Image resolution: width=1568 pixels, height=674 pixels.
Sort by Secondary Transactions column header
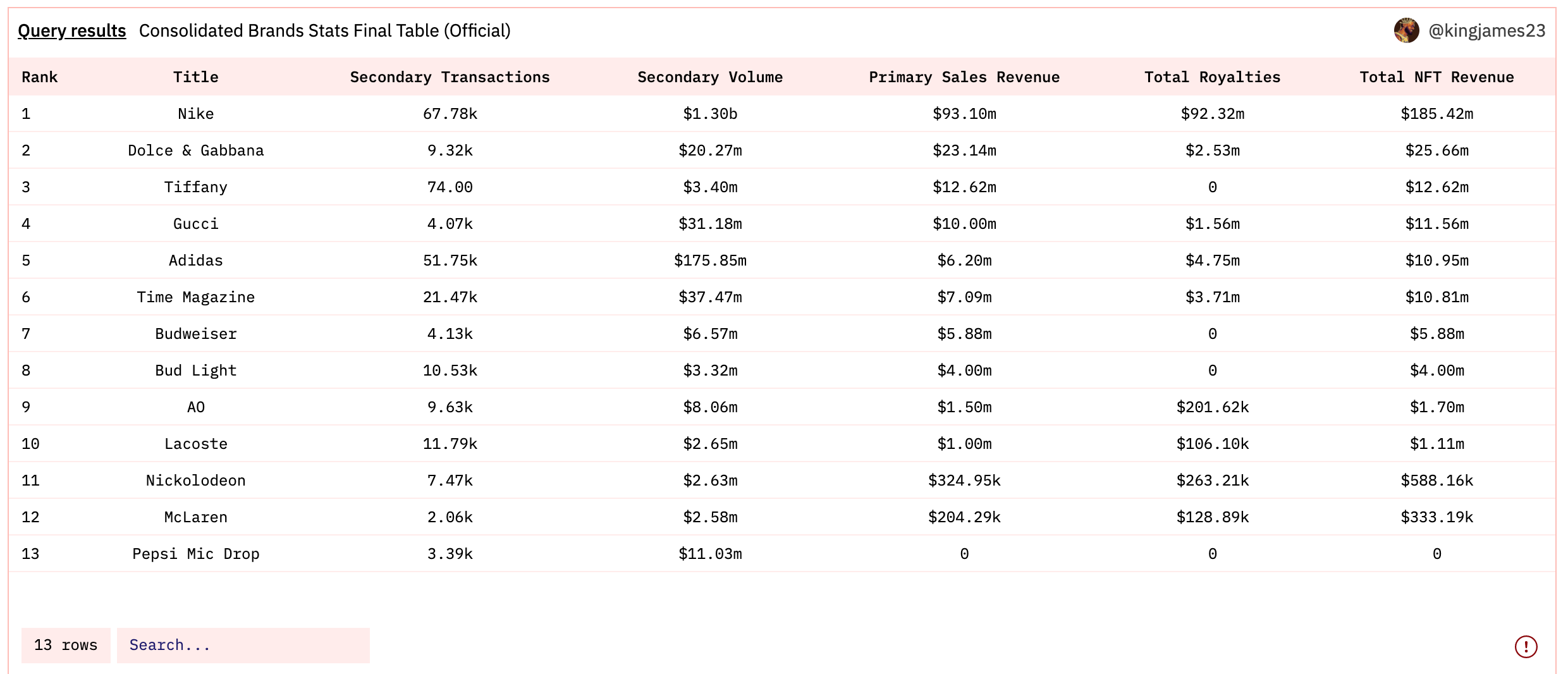pos(450,77)
